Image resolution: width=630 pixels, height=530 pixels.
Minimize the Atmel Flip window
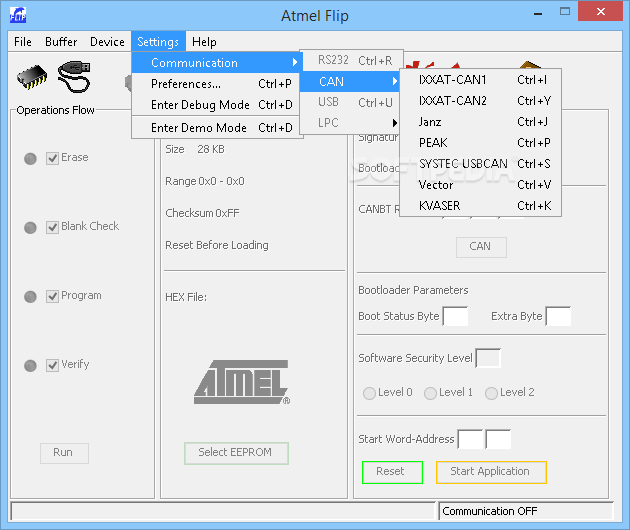tap(538, 13)
